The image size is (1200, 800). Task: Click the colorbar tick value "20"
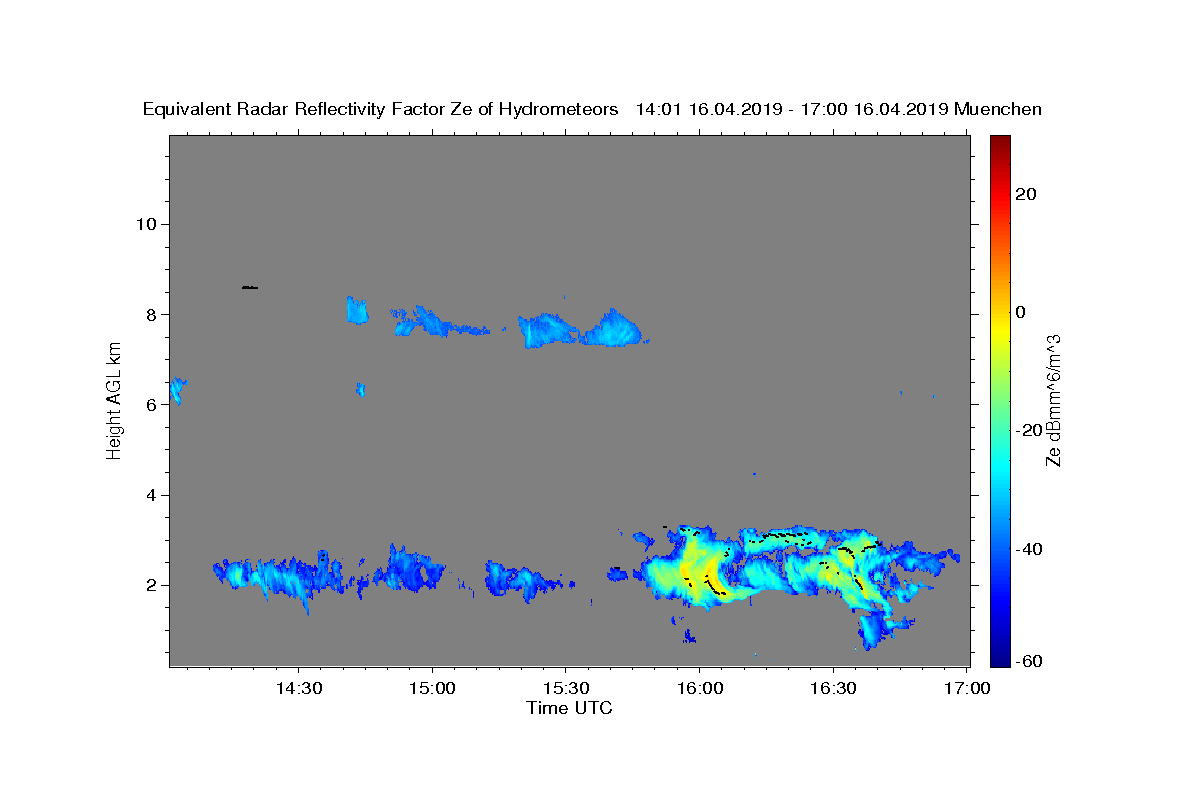1025,194
